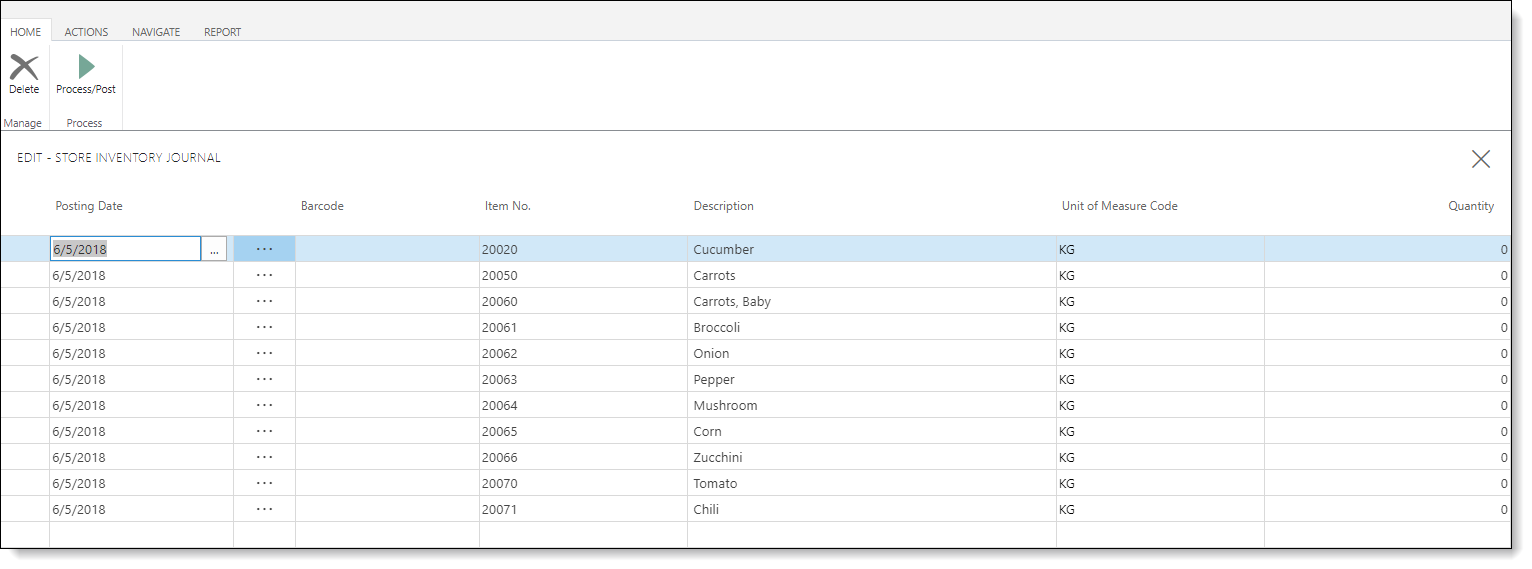Screen dimensions: 1532x569
Task: Open the REPORT ribbon tab
Action: [x=222, y=32]
